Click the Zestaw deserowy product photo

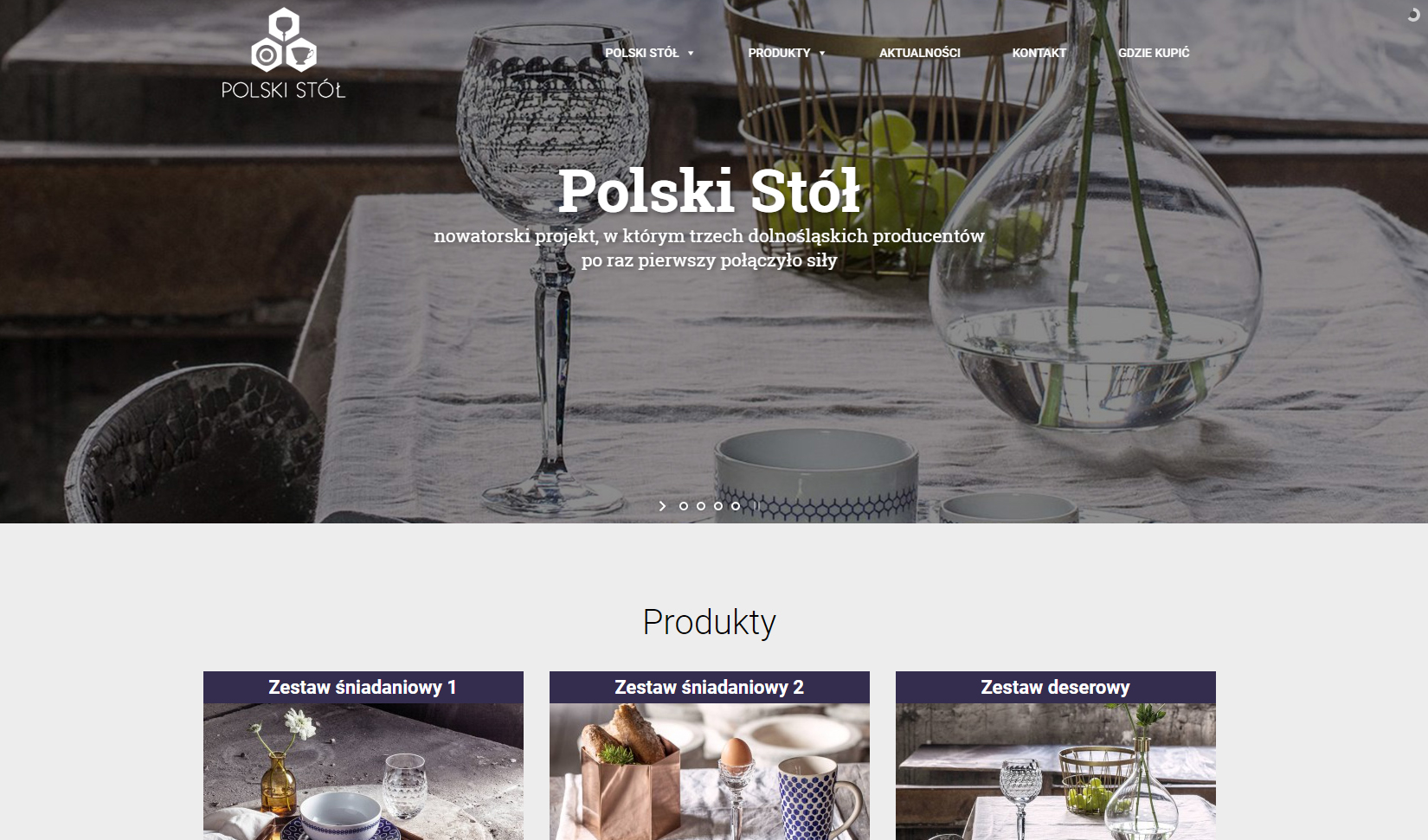[x=1056, y=772]
